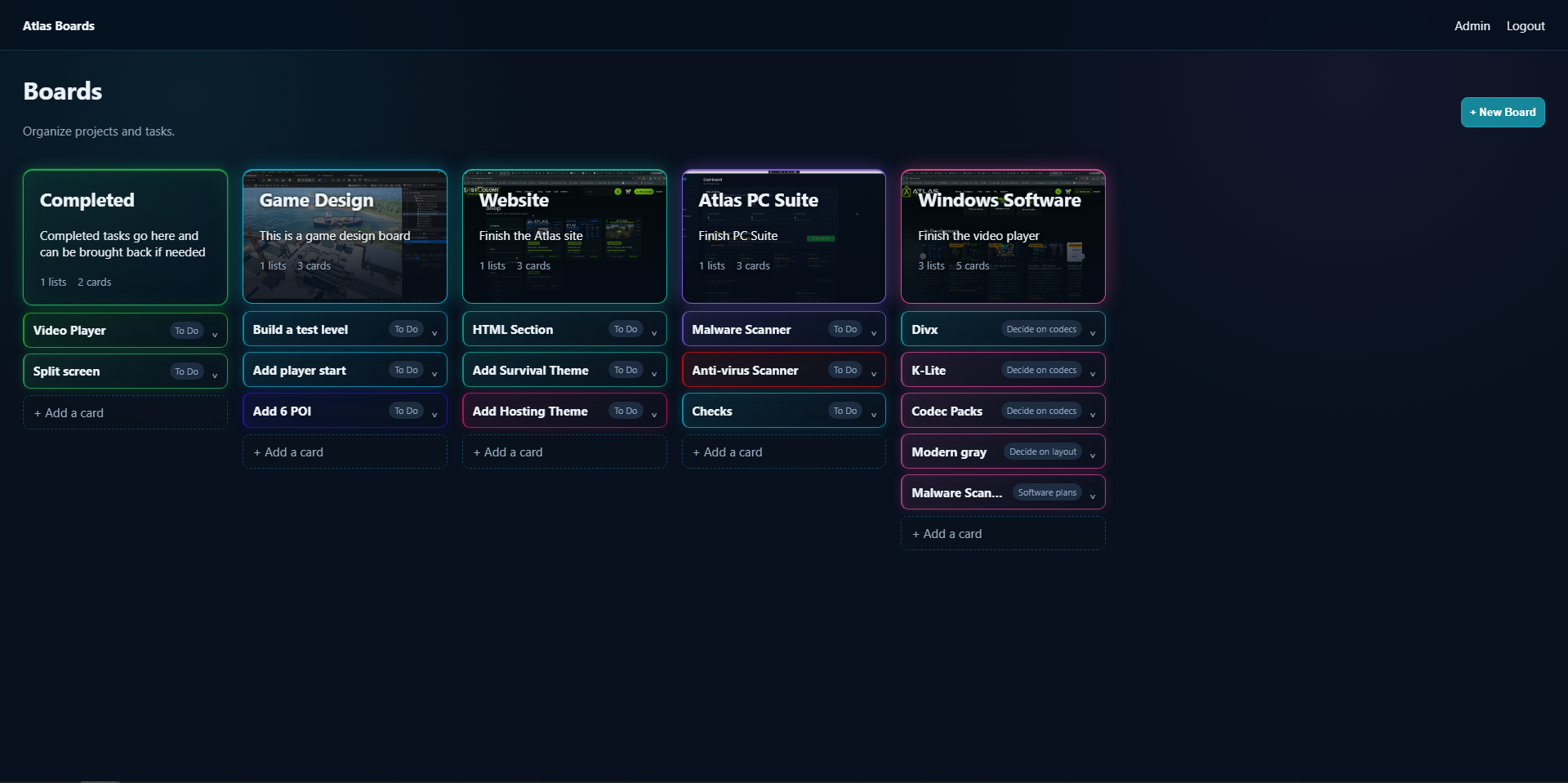
Task: Expand the Malware Scan... Software plans chevron
Action: coord(1093,496)
